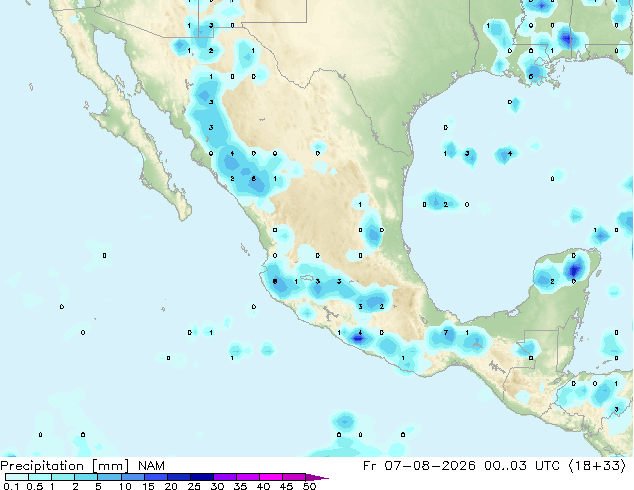The height and width of the screenshot is (490, 634).
Task: Click the 20–25 mm dark blue legend box
Action: [x=179, y=477]
